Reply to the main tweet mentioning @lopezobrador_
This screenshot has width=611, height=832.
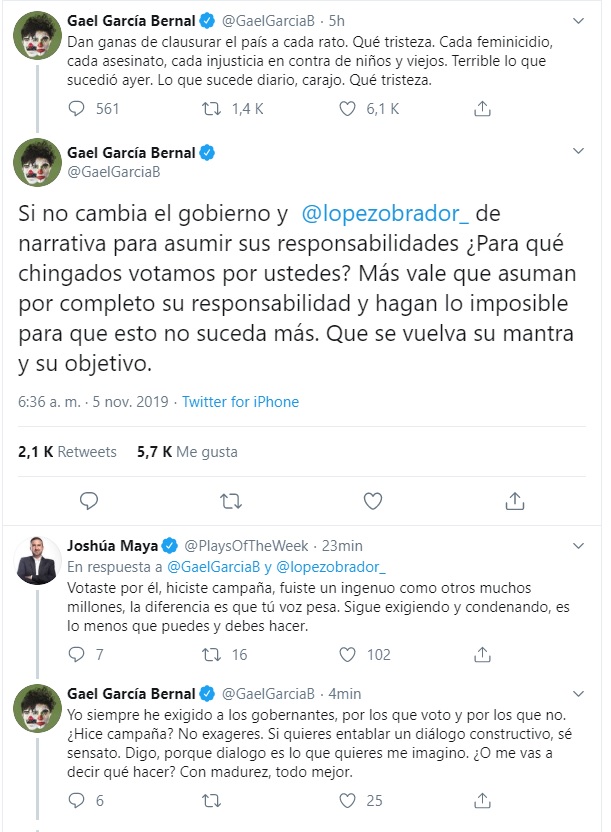pyautogui.click(x=88, y=500)
